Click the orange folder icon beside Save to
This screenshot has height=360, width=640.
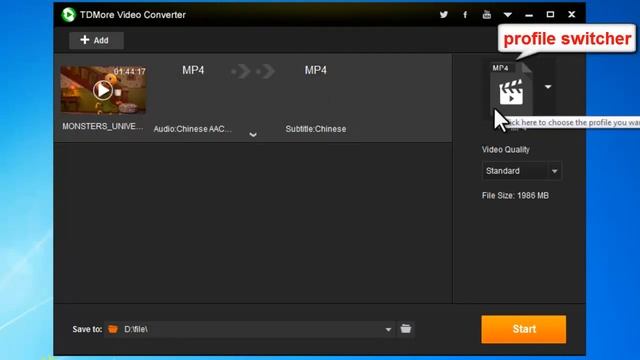pos(113,329)
